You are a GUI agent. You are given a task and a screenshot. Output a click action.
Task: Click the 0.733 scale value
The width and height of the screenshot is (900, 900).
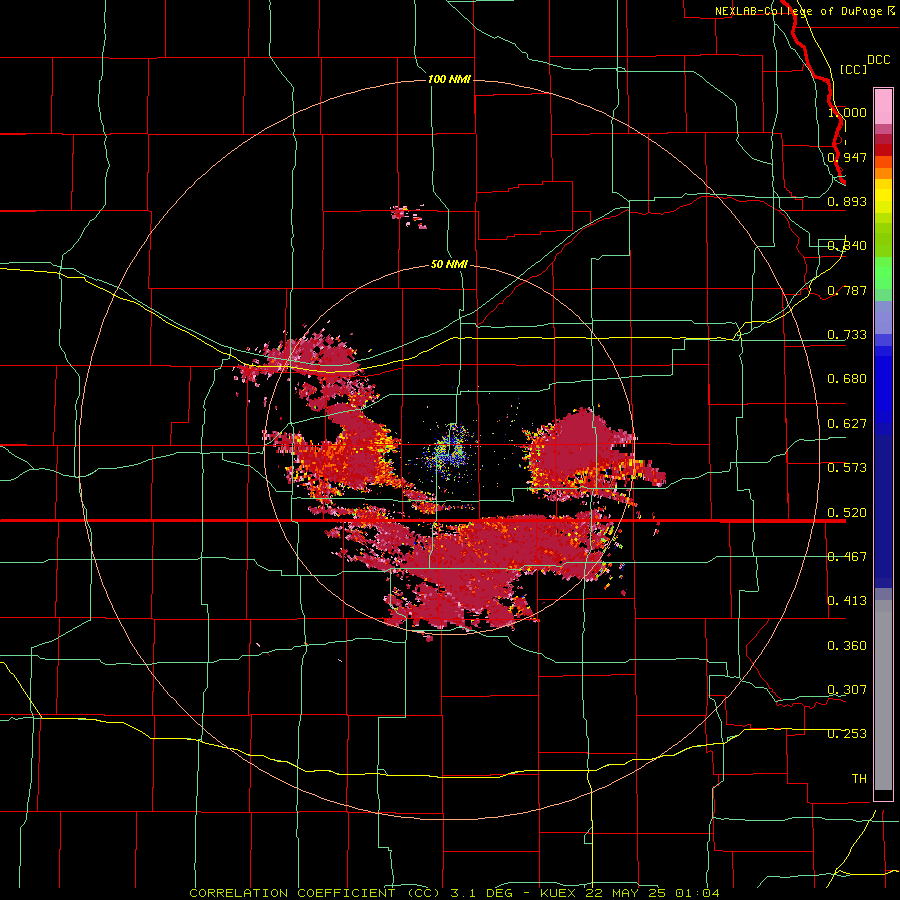[x=847, y=335]
